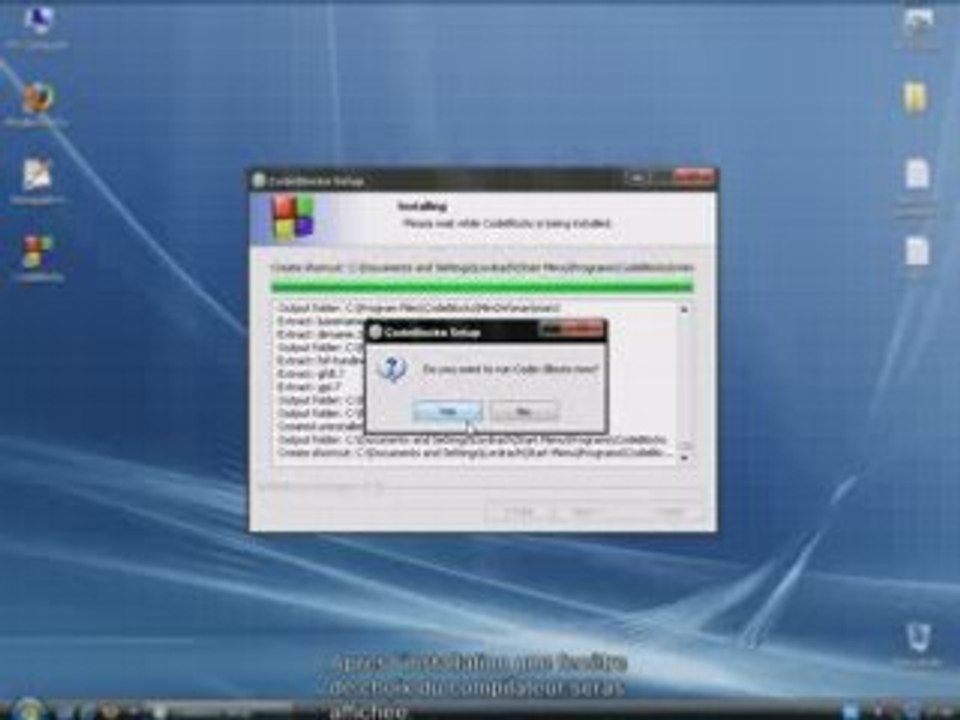Click the 'Do you want to run Code::Blocks now?' message
Image resolution: width=960 pixels, height=720 pixels.
pos(511,369)
